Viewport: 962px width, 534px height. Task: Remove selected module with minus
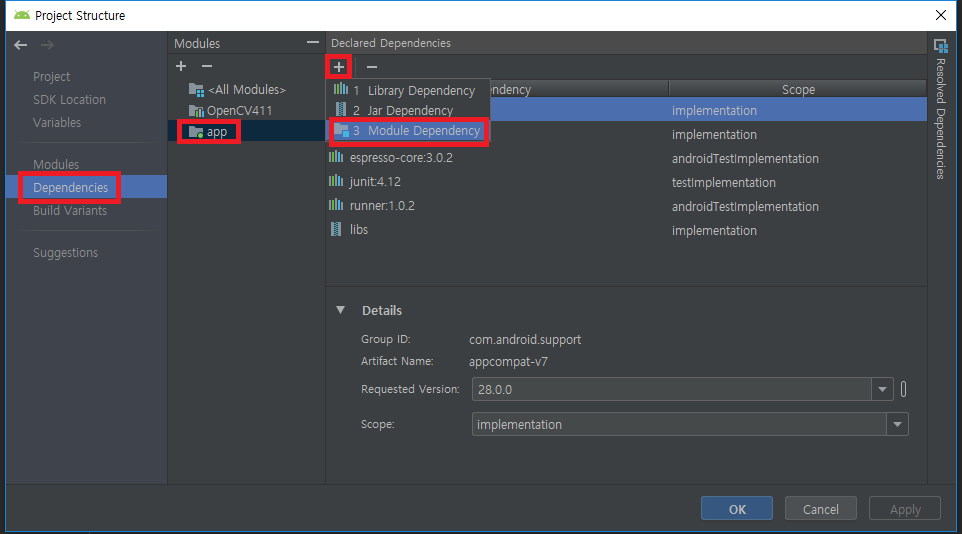pos(207,66)
